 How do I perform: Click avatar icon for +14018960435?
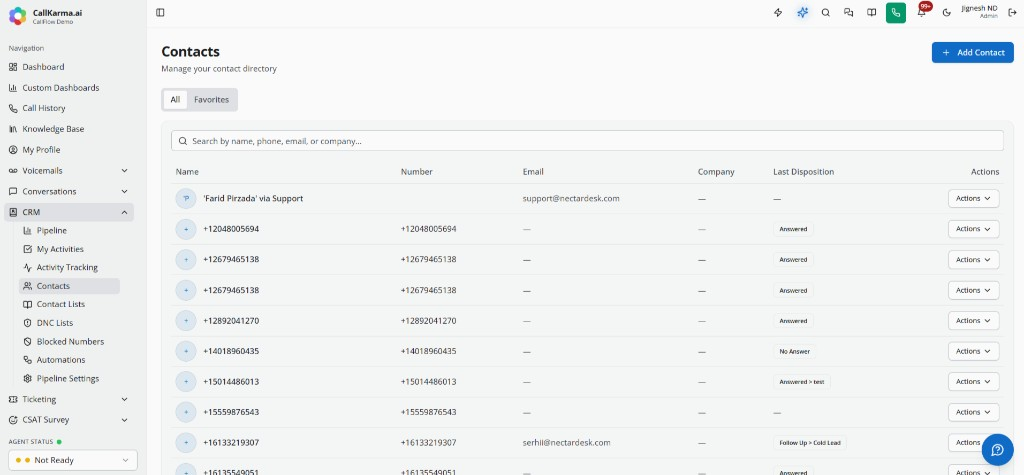pos(186,352)
